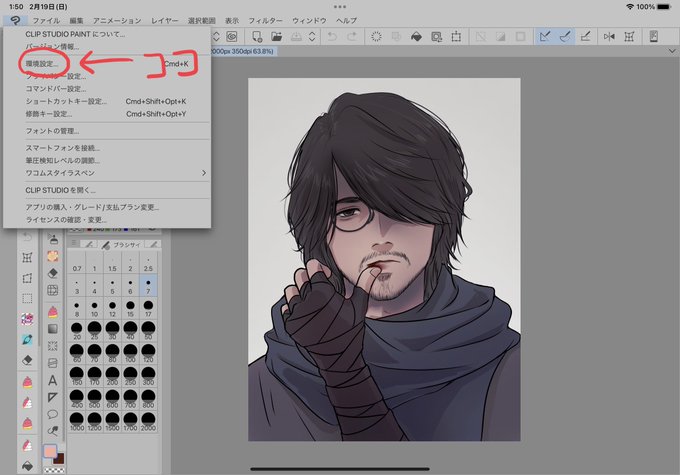Choose 修飾キー設定...

(107, 114)
